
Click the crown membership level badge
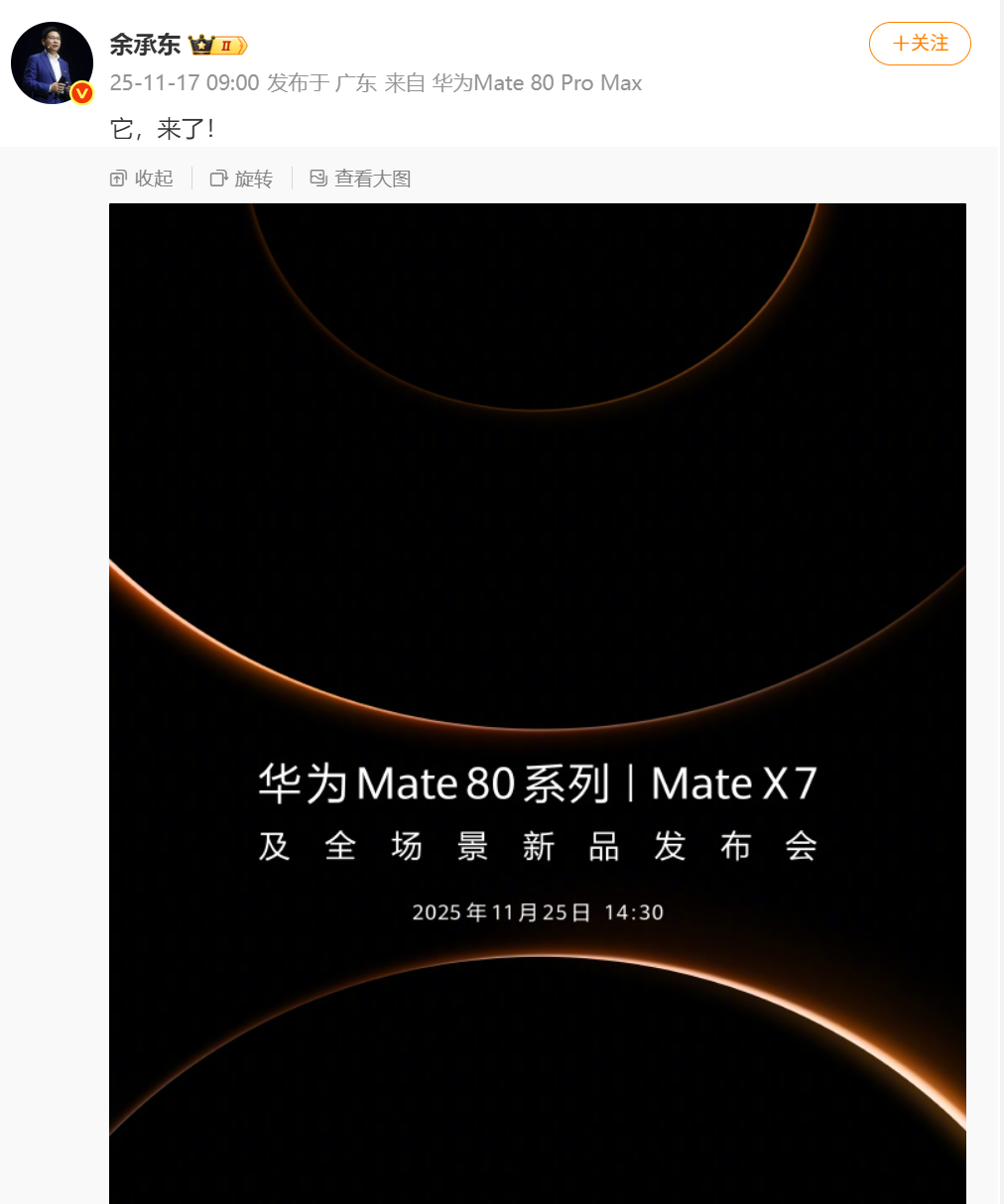217,45
